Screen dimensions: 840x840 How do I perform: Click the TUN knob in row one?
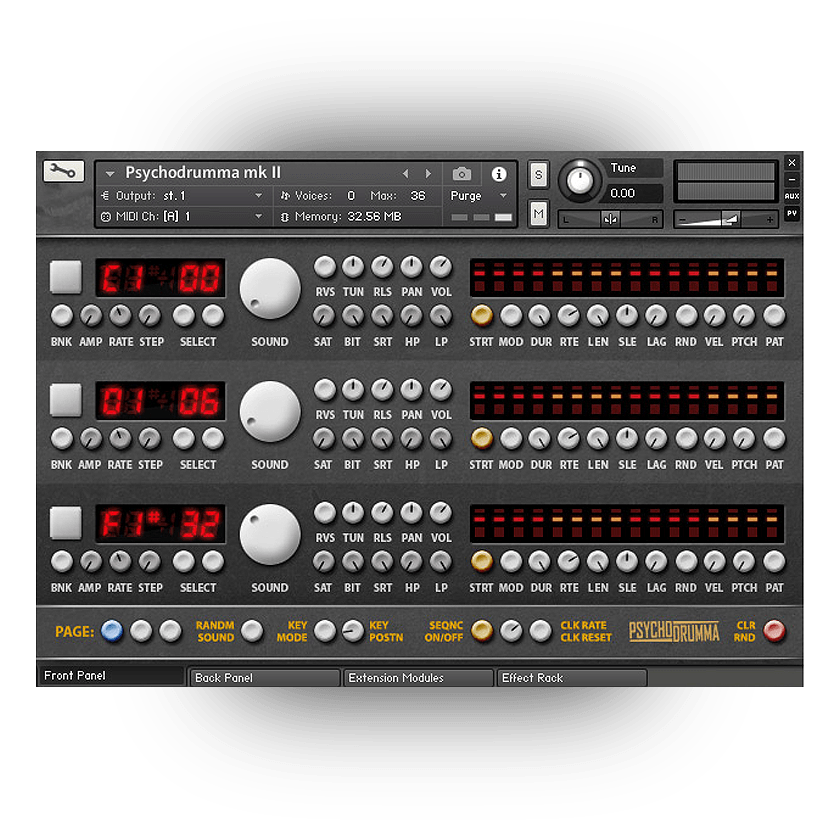pyautogui.click(x=353, y=267)
